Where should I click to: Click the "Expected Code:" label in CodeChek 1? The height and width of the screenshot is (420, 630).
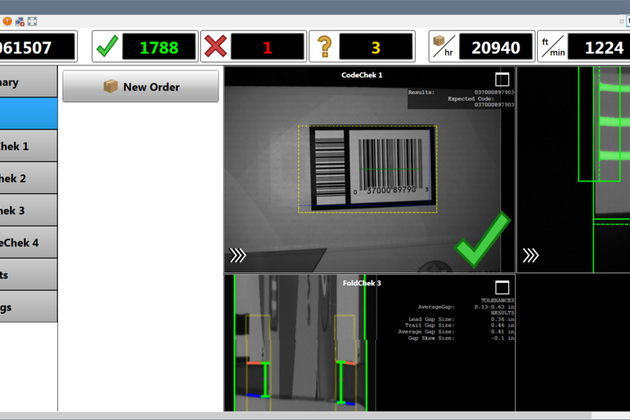click(470, 98)
